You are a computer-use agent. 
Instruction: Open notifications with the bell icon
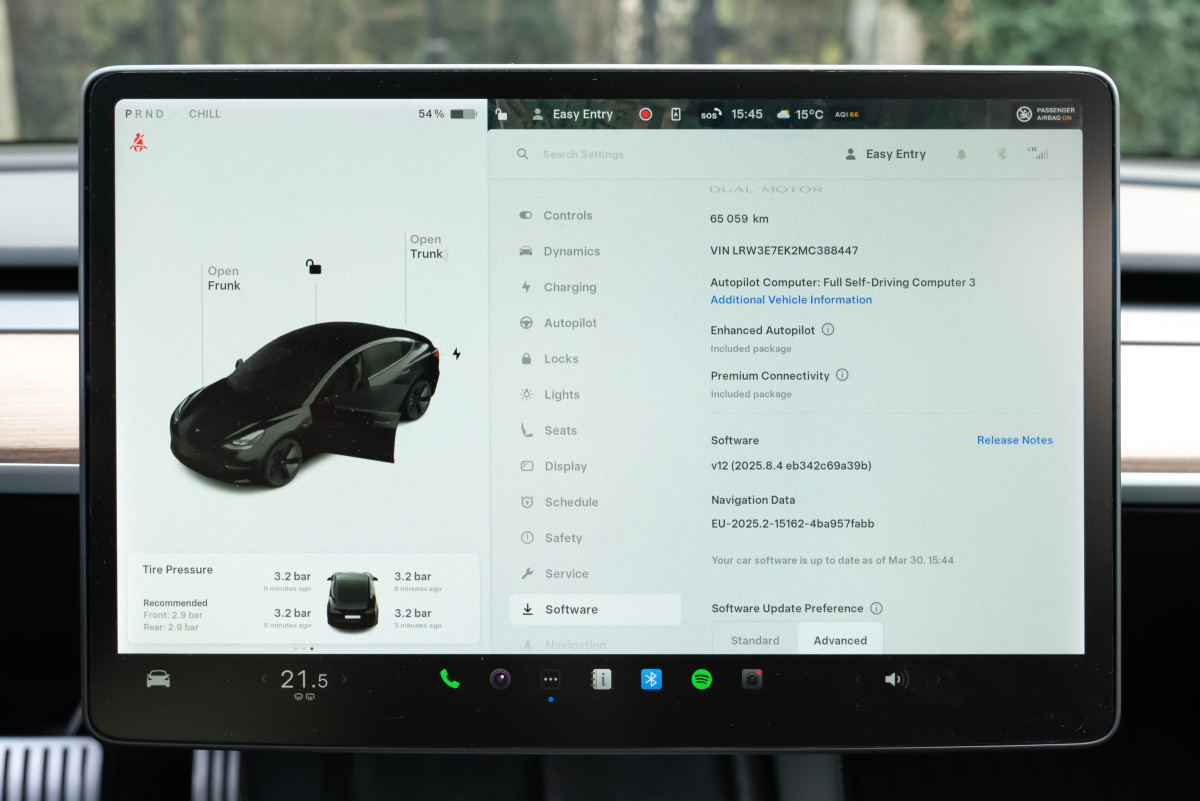(961, 154)
